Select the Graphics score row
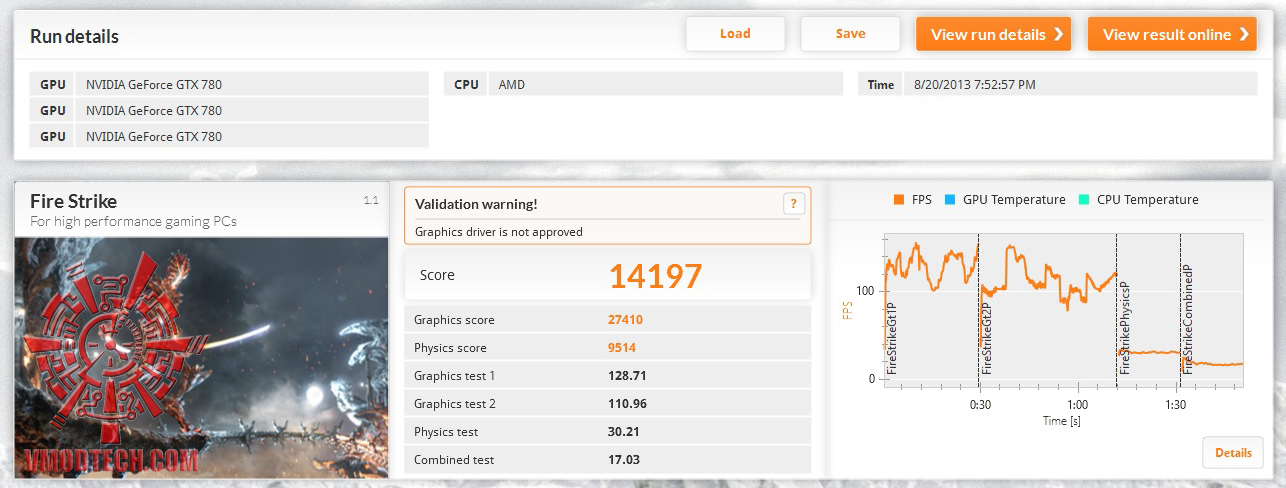The height and width of the screenshot is (488, 1286). pos(608,320)
